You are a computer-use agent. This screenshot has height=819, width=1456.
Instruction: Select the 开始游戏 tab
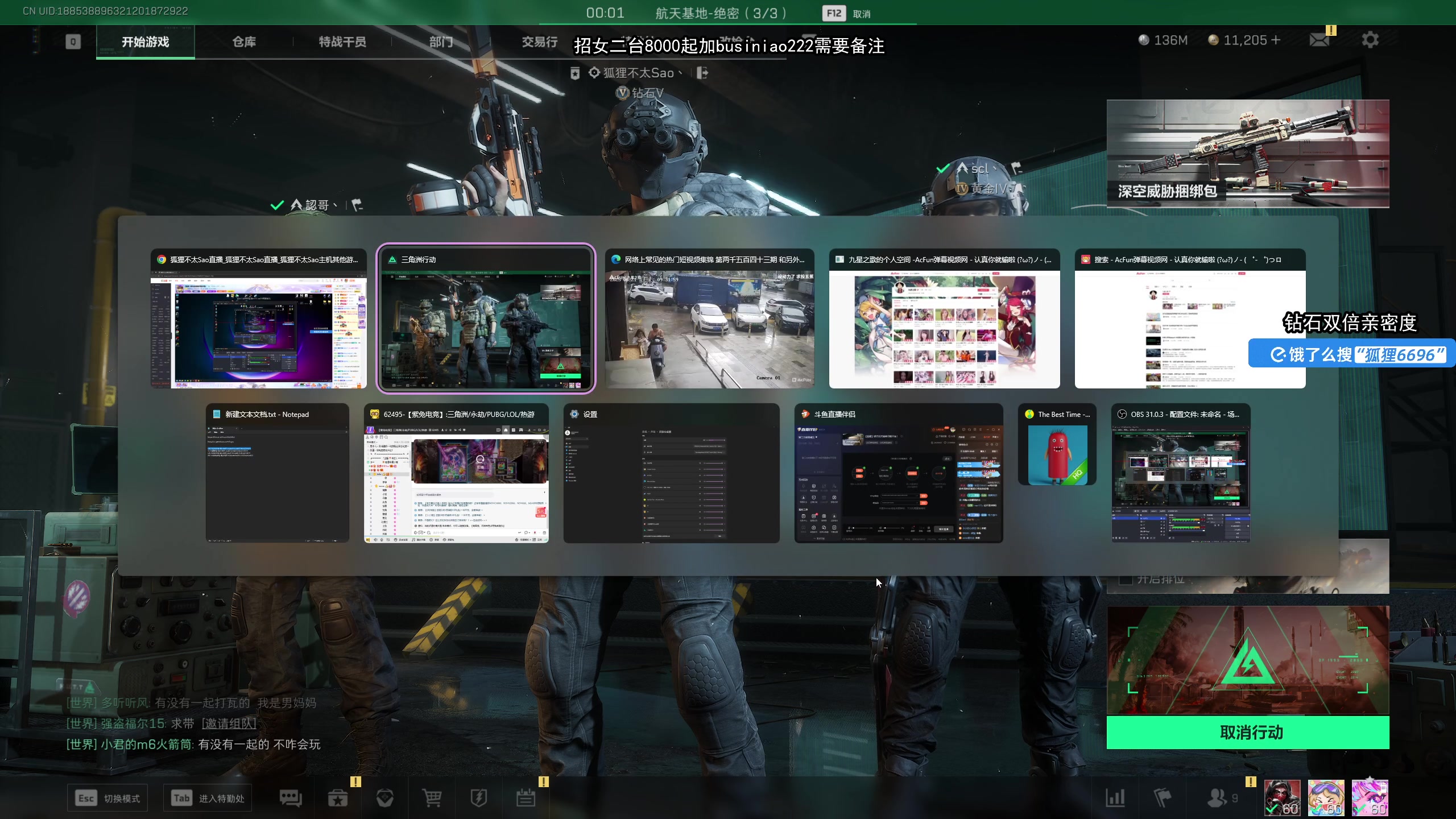pyautogui.click(x=146, y=42)
